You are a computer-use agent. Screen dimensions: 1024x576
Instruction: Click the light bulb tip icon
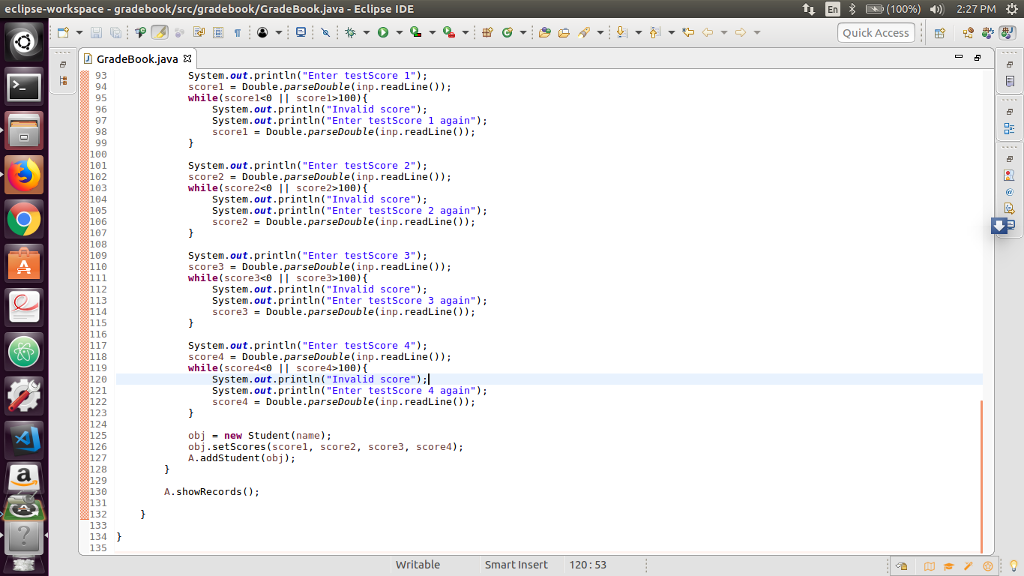point(1014,566)
